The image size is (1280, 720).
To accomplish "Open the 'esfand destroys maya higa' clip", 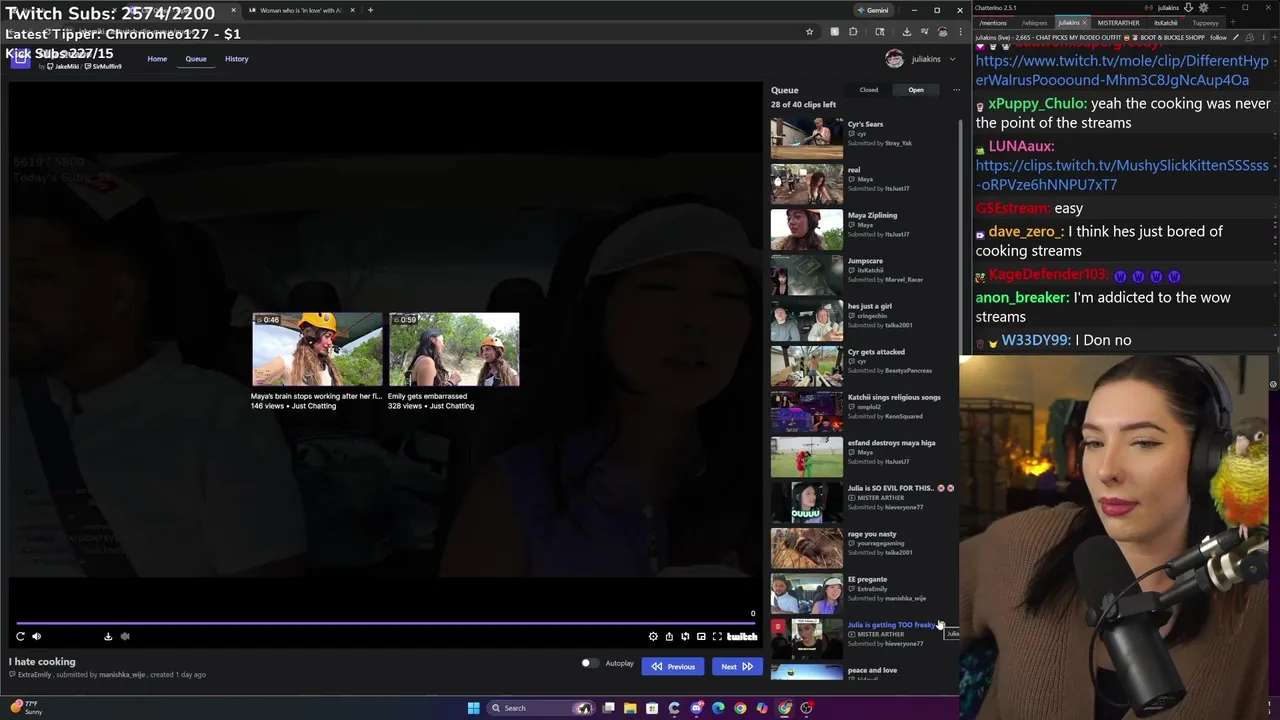I will (807, 457).
